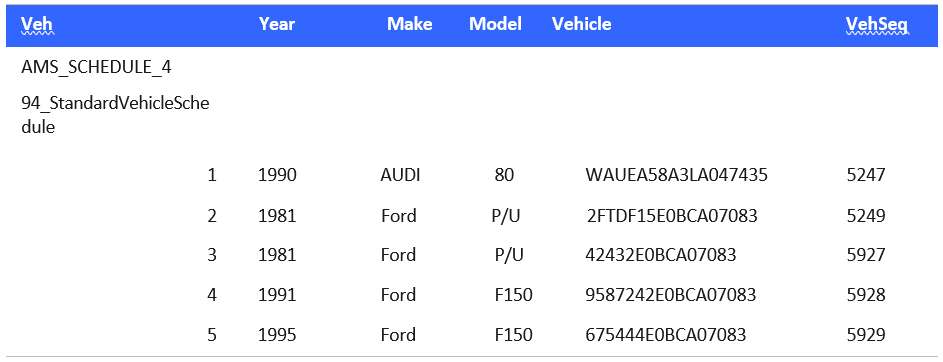Click vehicle value 42432E0BCA07083
The image size is (943, 362).
[660, 255]
